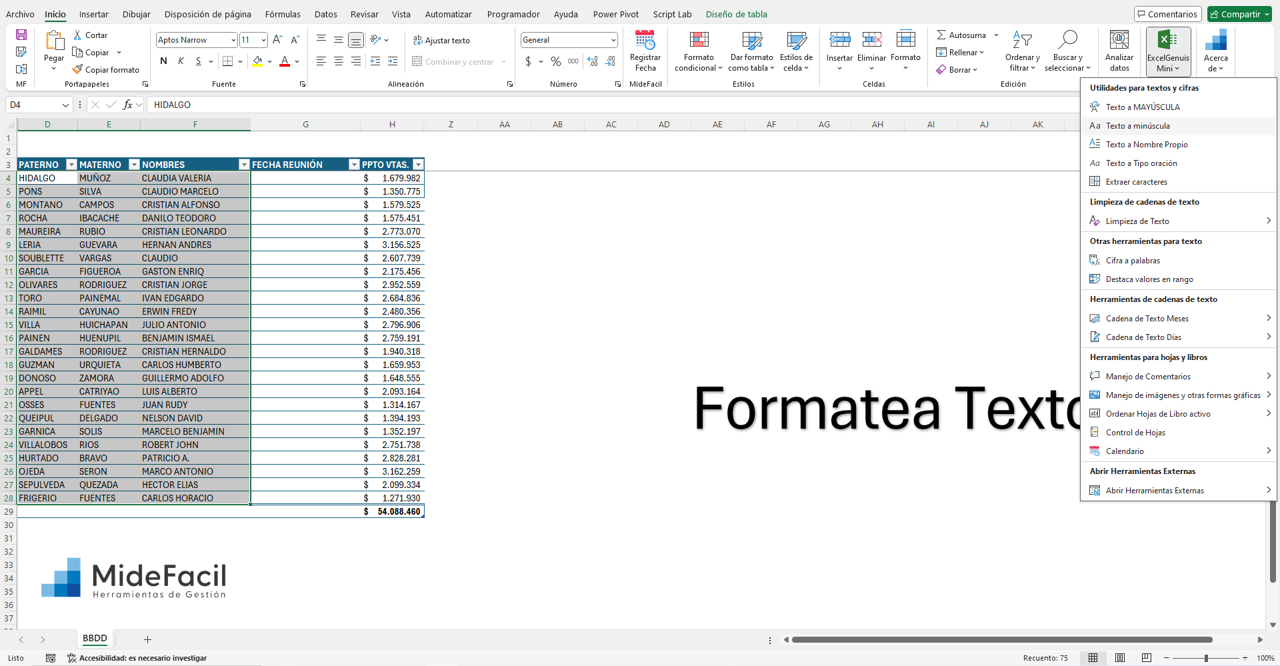Apply bold with the N button
Screen dimensions: 1280x666
(163, 61)
